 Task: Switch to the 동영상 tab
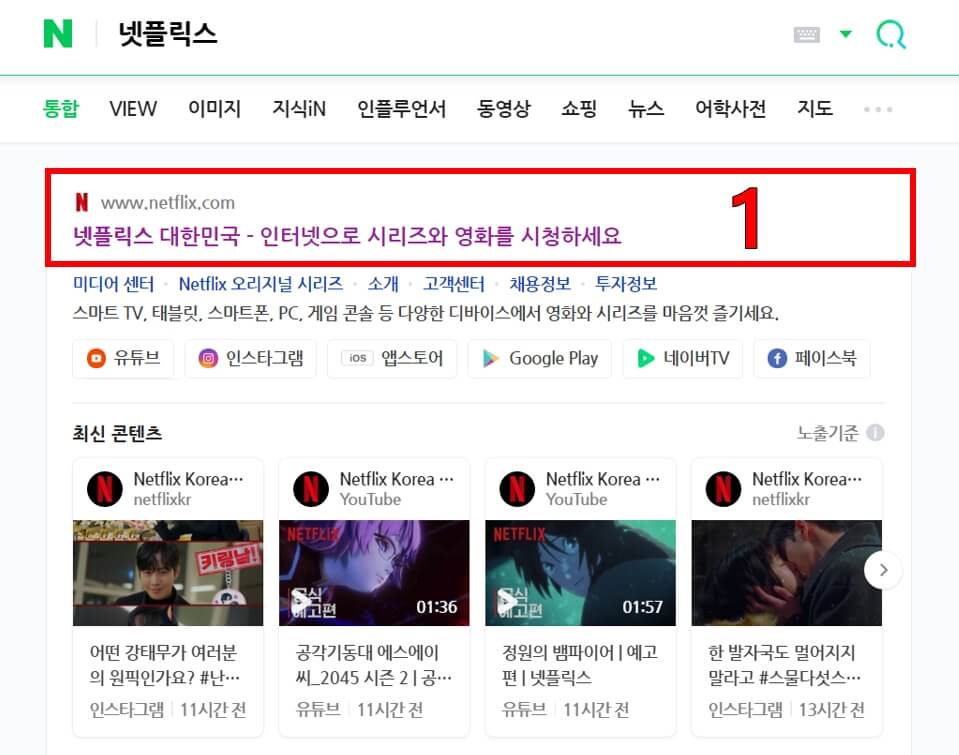coord(503,109)
